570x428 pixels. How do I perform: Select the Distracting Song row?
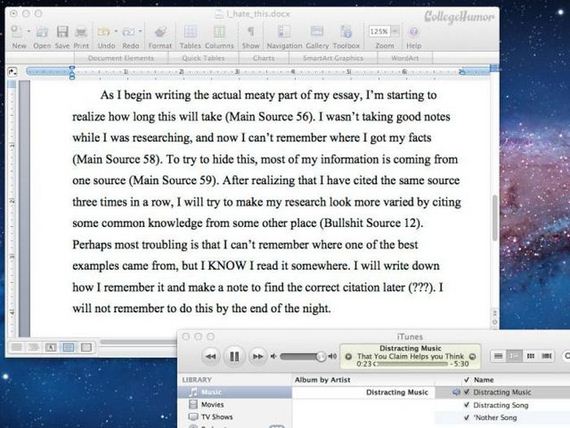coord(503,405)
